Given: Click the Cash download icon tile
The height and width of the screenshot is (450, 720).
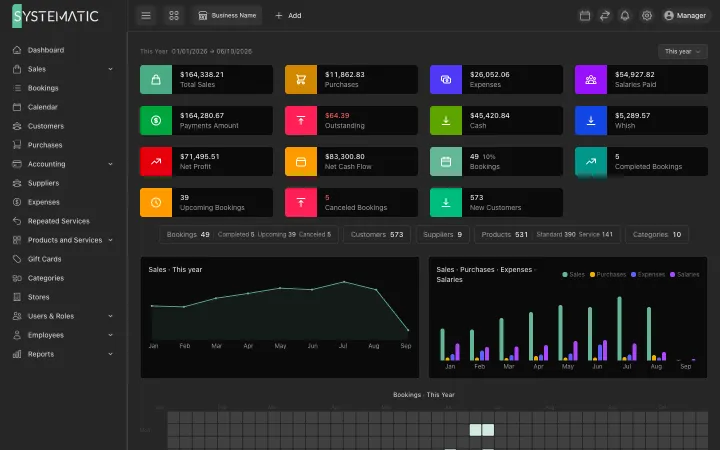Looking at the screenshot, I should (446, 120).
